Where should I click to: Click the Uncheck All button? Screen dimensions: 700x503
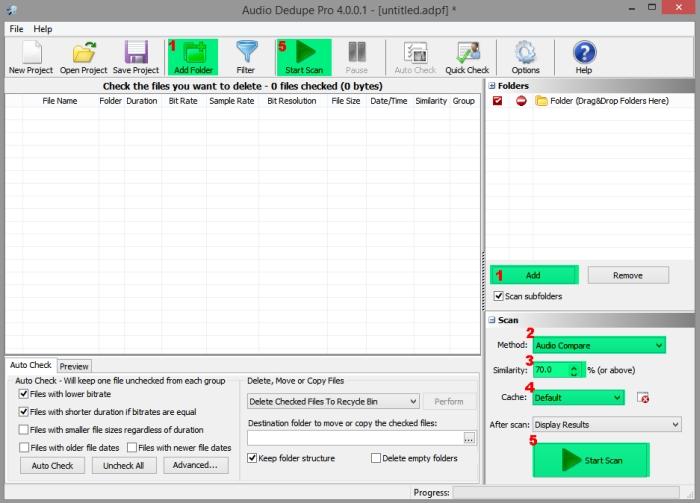point(124,466)
